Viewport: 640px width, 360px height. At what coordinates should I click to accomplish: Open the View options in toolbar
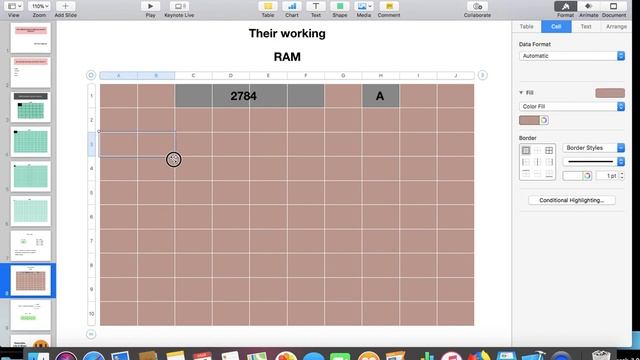coord(15,6)
